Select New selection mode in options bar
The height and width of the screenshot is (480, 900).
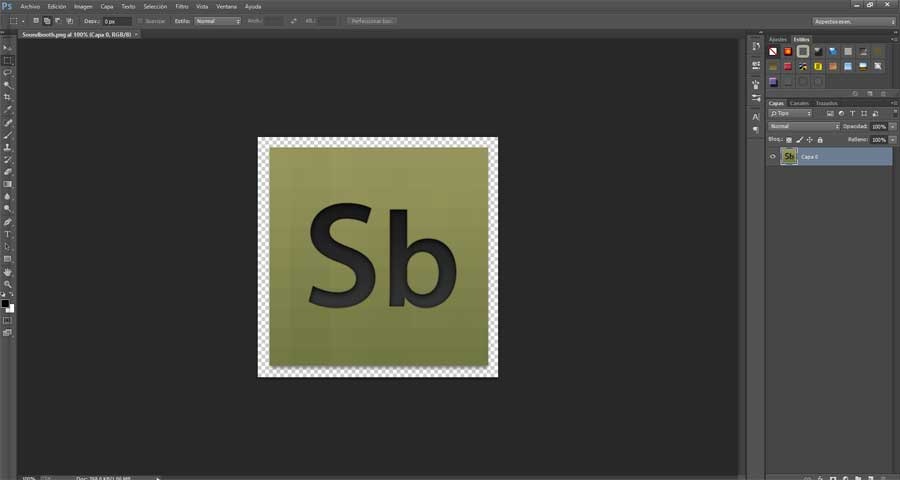36,21
